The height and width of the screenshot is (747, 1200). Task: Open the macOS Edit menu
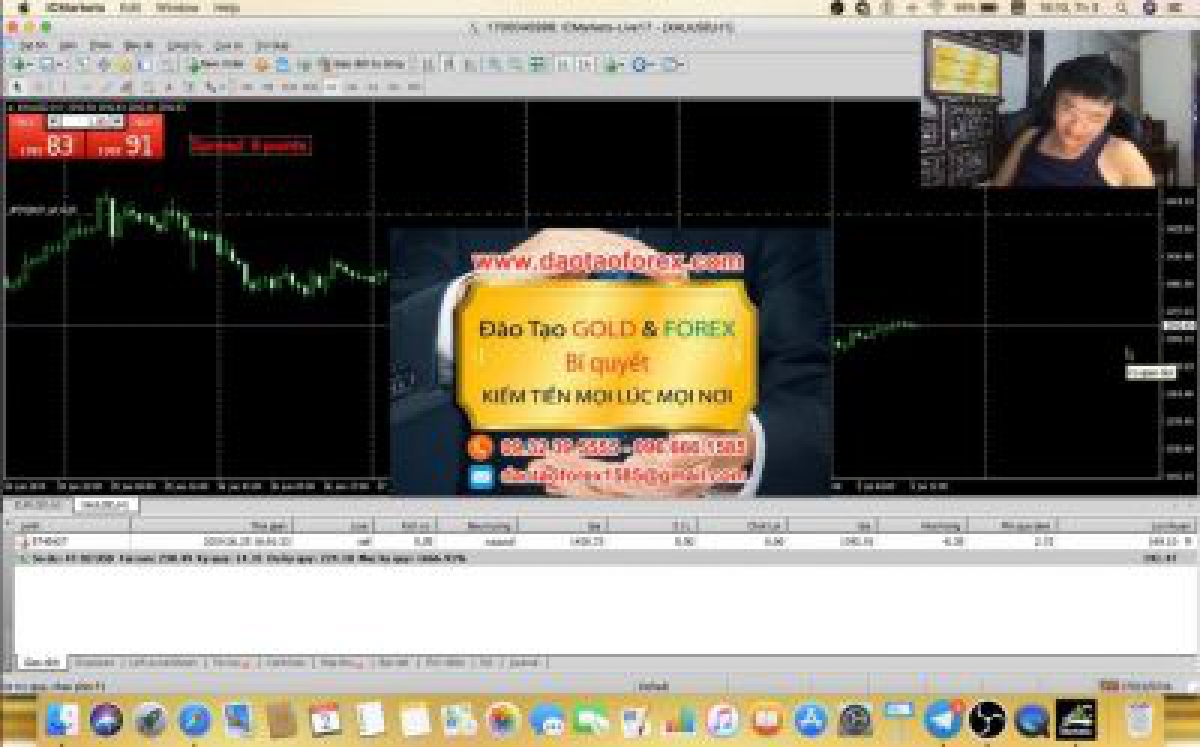tap(130, 8)
